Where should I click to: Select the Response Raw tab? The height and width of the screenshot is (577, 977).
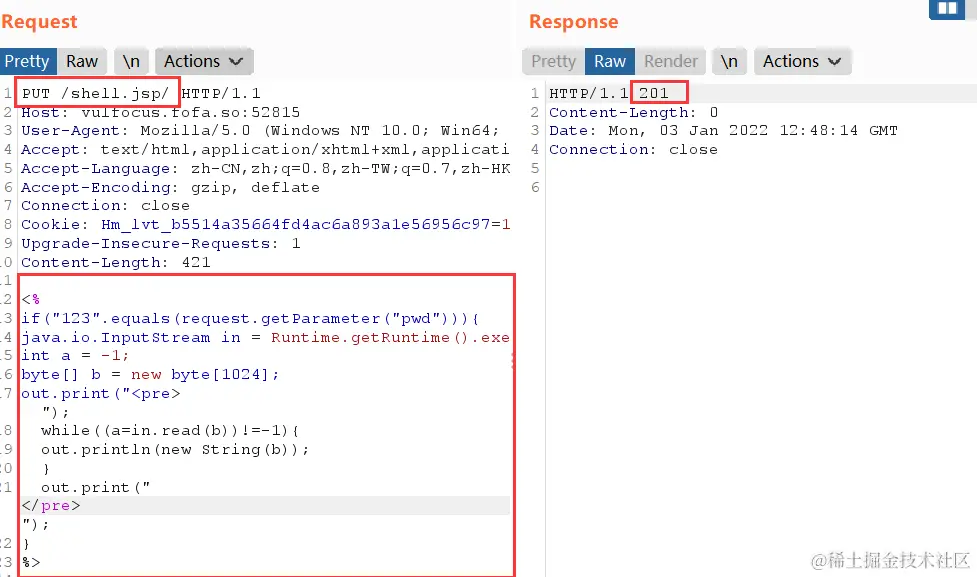point(609,61)
